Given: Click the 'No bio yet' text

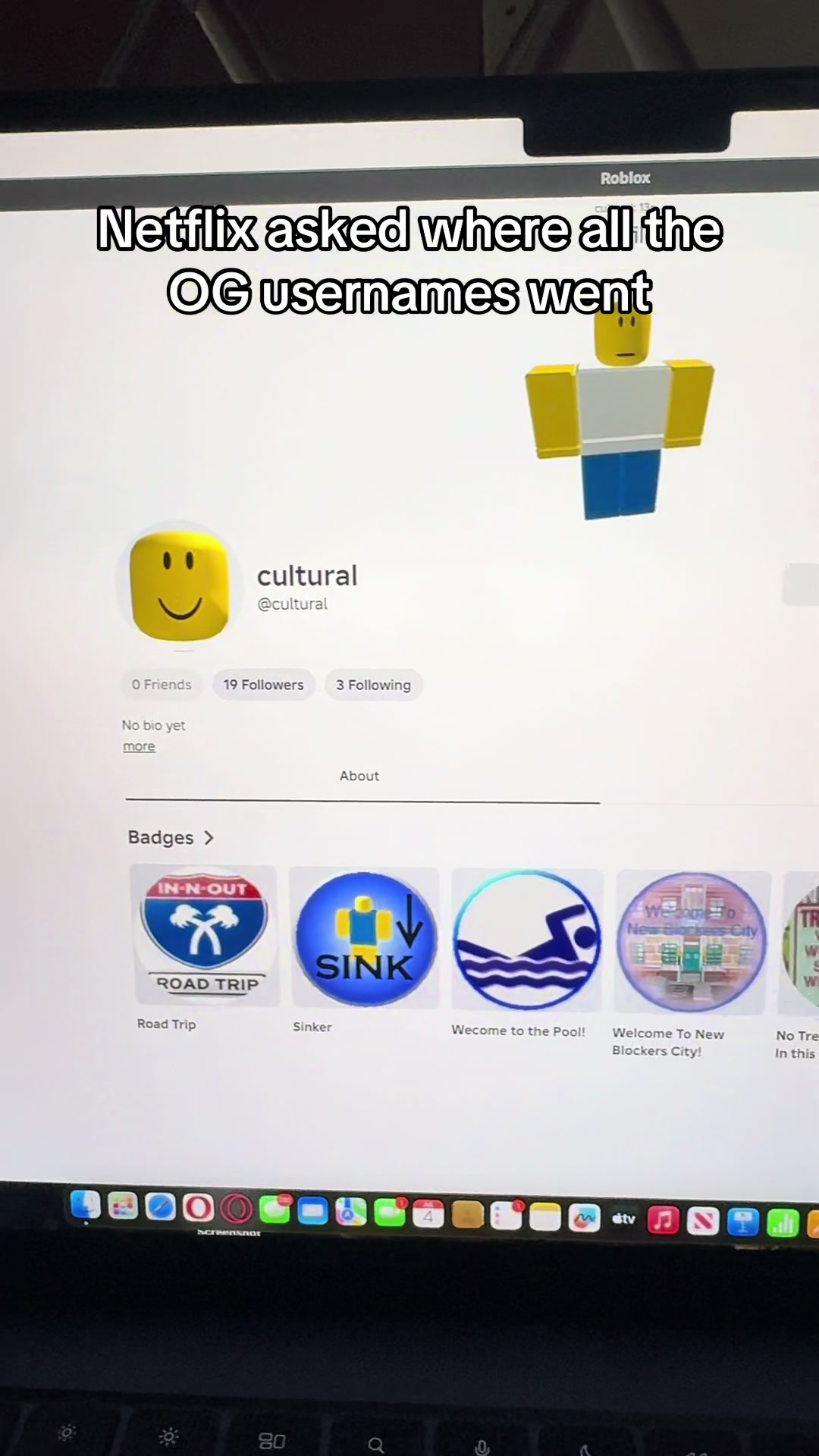Looking at the screenshot, I should [x=154, y=725].
